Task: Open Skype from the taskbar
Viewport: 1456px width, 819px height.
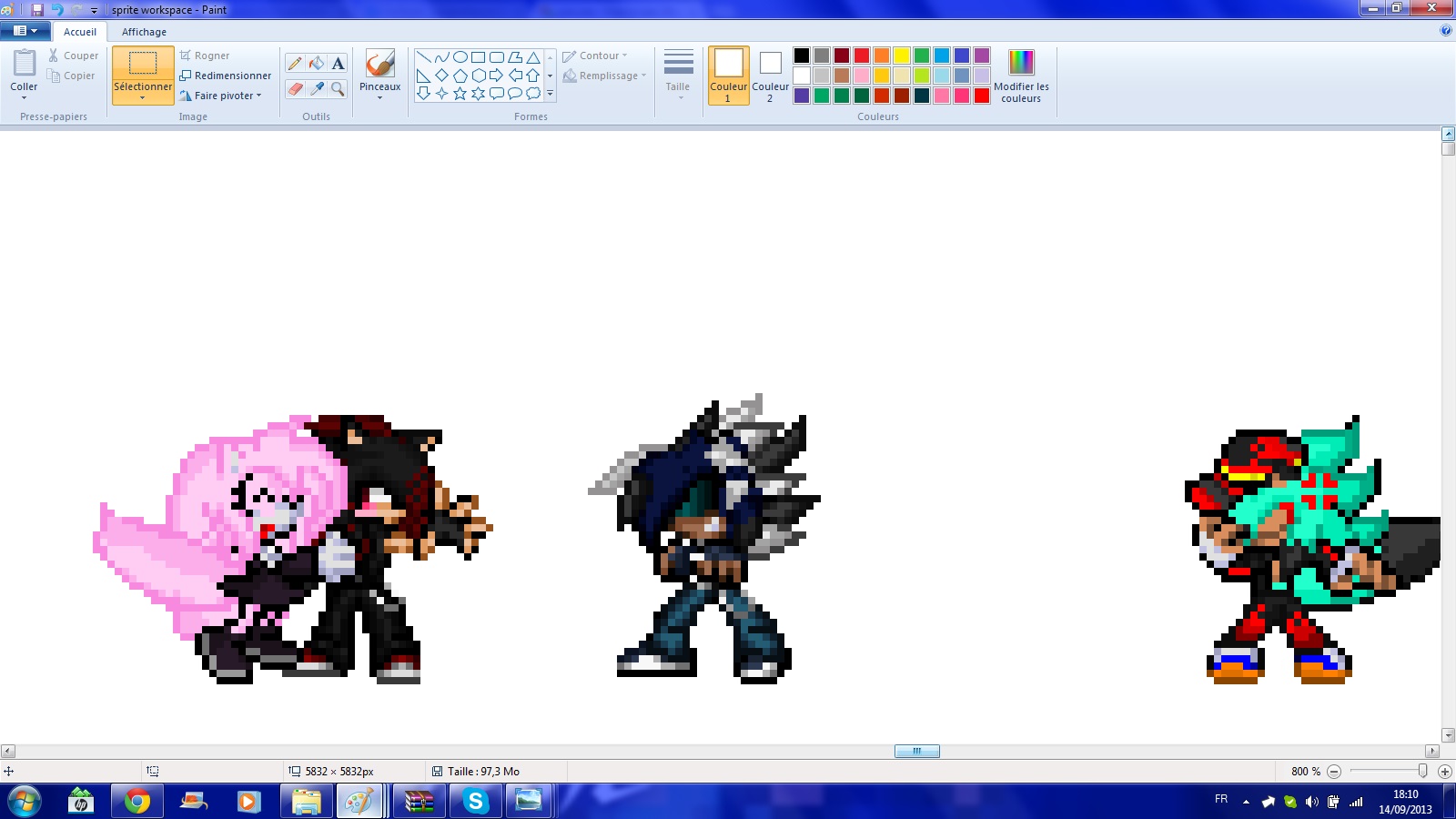Action: click(475, 802)
